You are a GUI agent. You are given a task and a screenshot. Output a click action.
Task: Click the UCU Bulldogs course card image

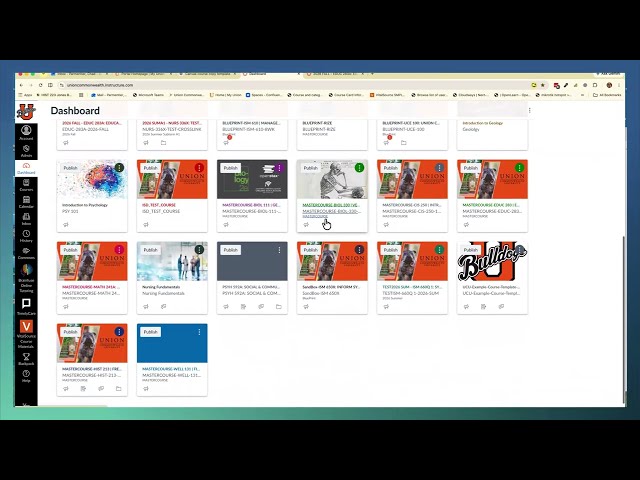pos(492,261)
